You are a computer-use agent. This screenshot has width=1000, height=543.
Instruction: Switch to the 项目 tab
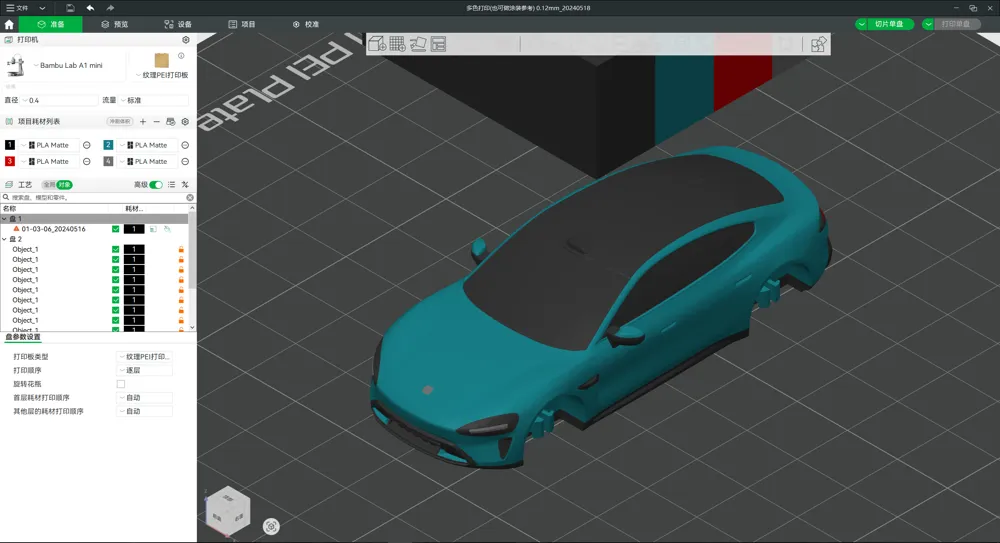[x=242, y=24]
